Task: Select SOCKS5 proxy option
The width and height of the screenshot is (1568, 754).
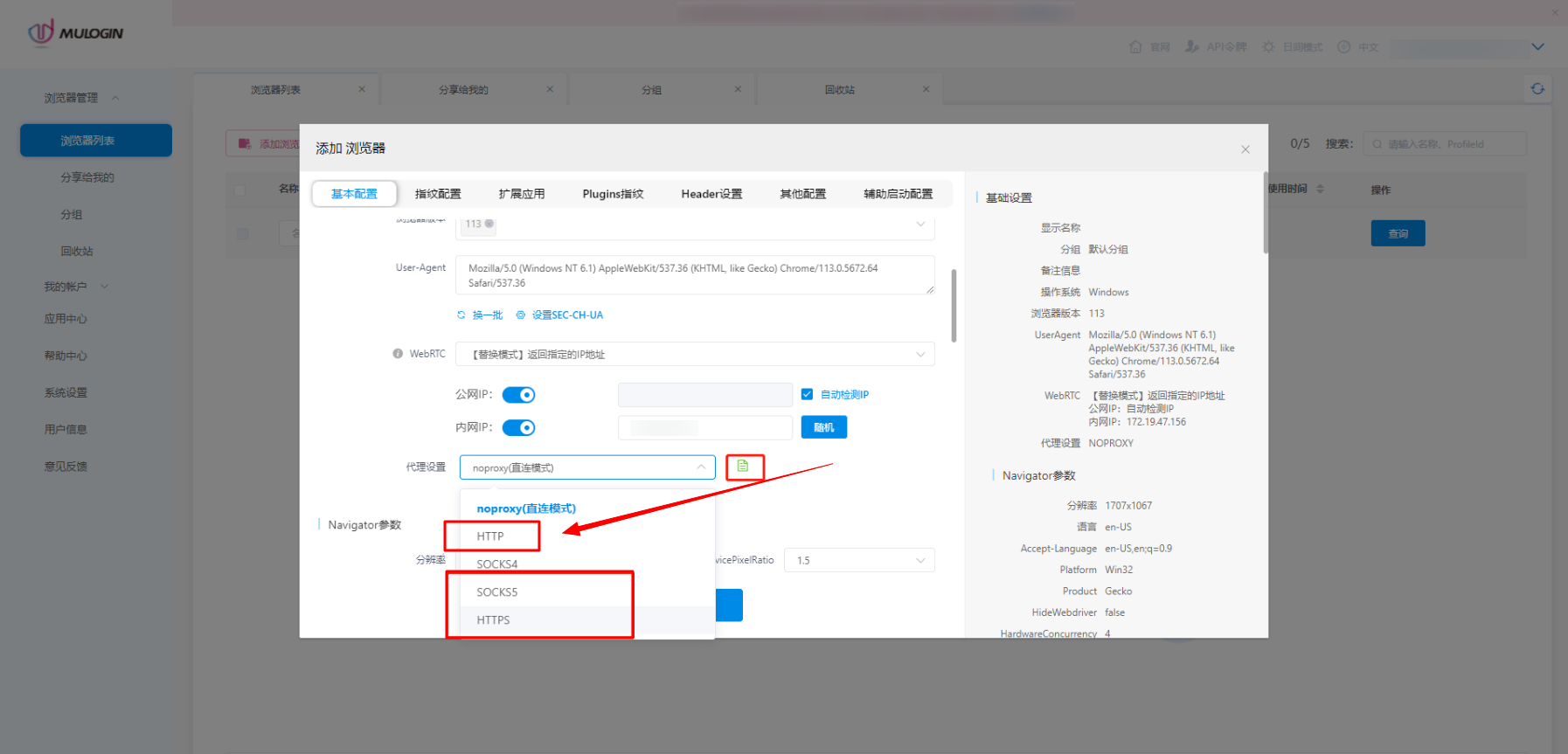Action: 587,592
